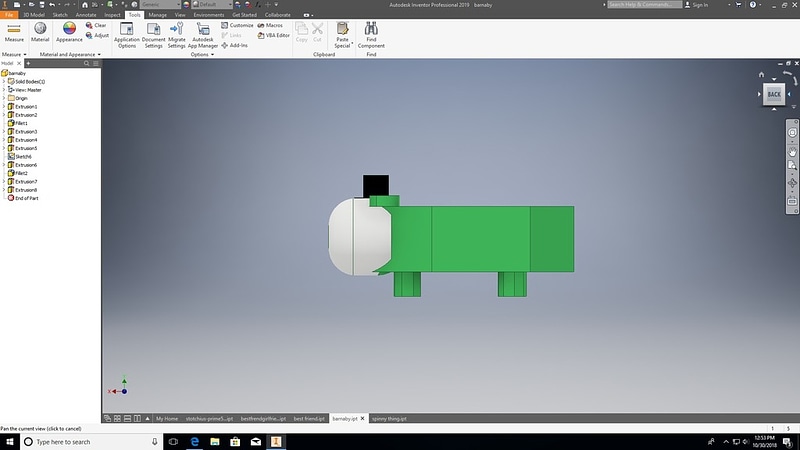Open the Manage ribbon tab

pyautogui.click(x=157, y=15)
